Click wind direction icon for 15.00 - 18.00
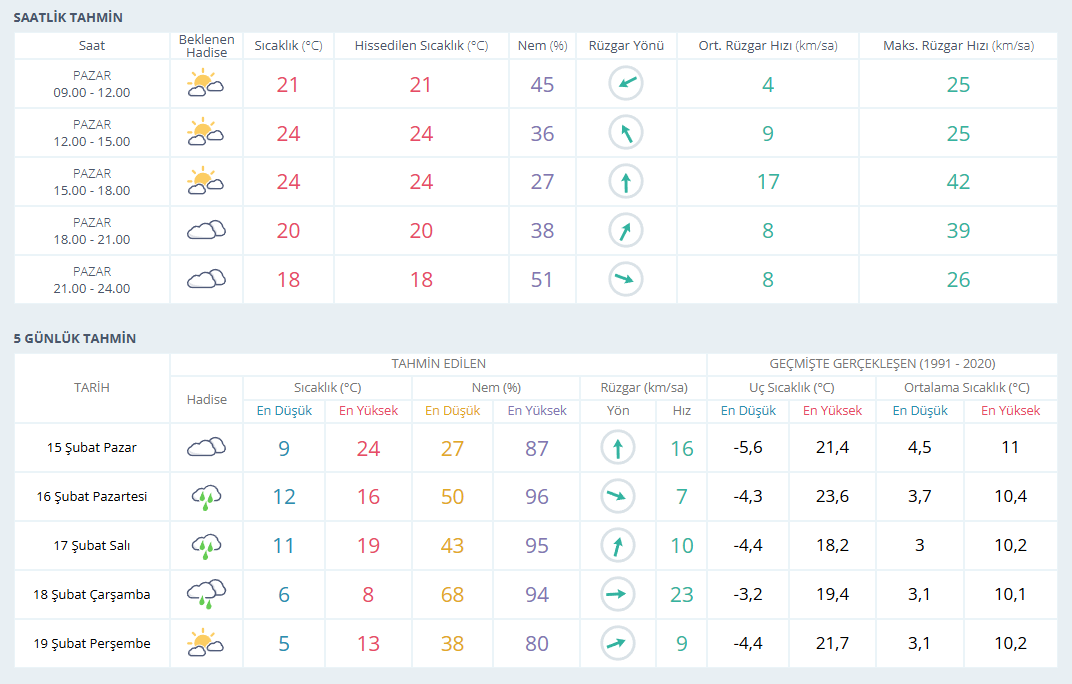The height and width of the screenshot is (684, 1072). [626, 182]
